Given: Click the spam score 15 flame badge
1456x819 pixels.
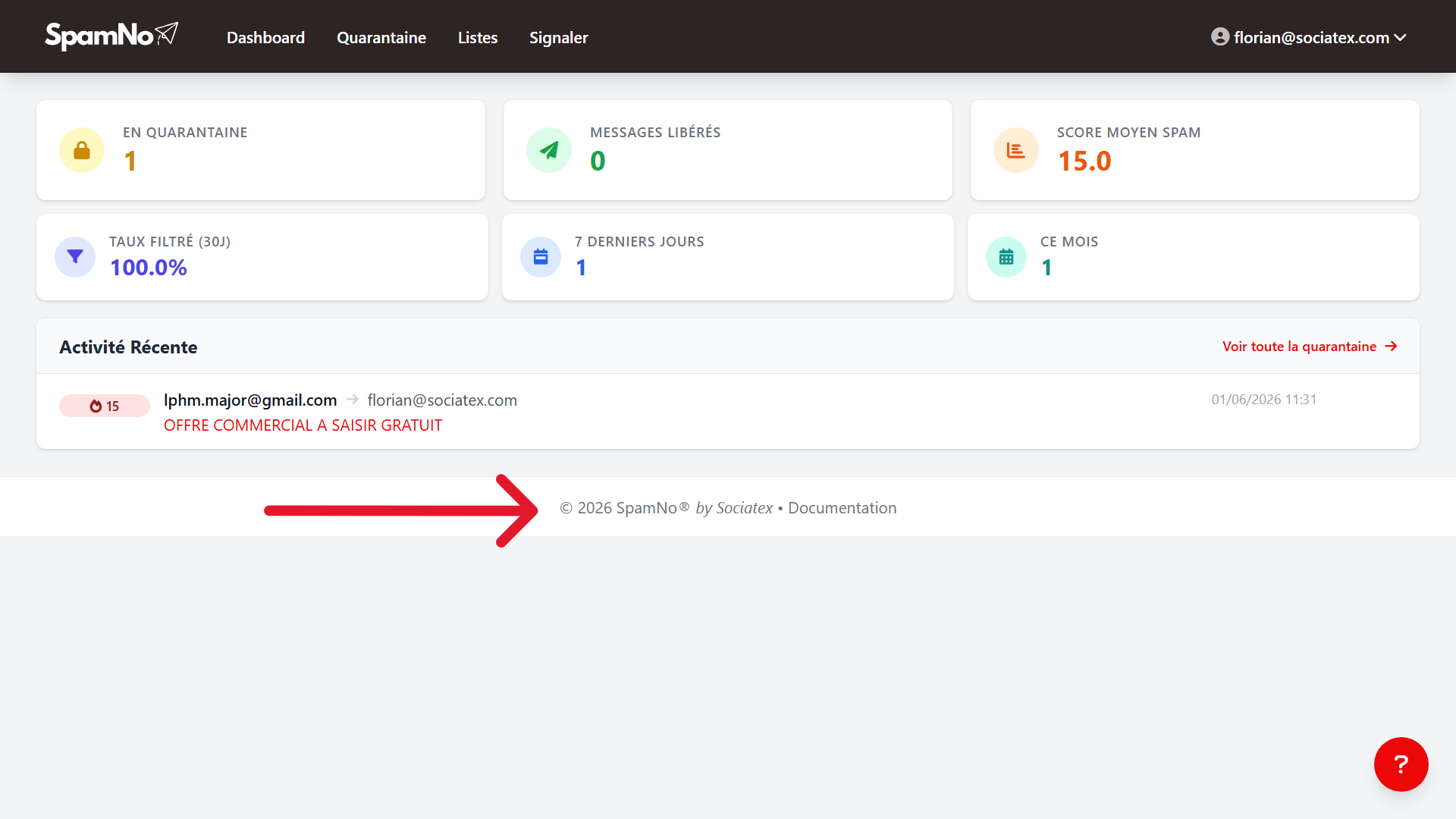Looking at the screenshot, I should 105,406.
